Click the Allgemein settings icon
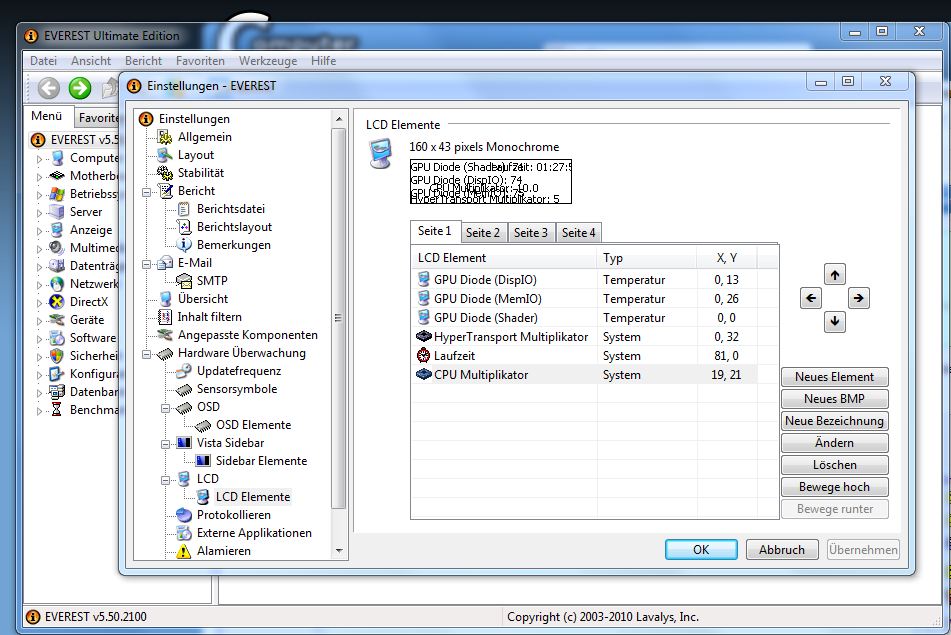951x635 pixels. click(x=164, y=137)
